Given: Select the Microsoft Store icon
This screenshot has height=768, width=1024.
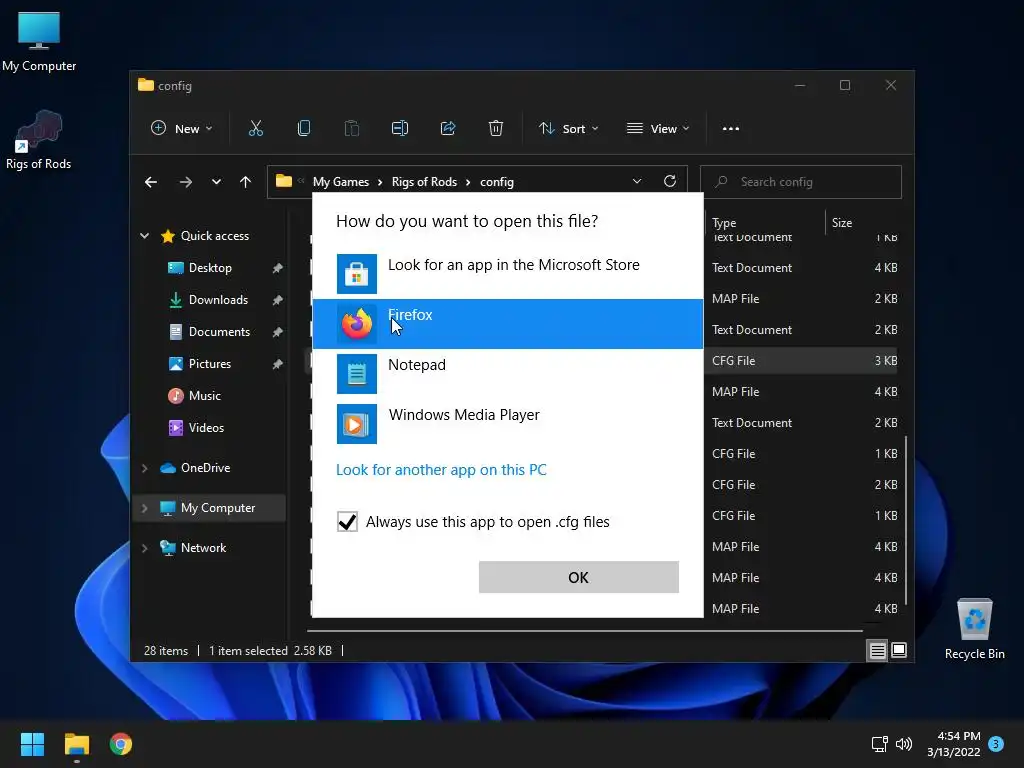Looking at the screenshot, I should coord(357,274).
